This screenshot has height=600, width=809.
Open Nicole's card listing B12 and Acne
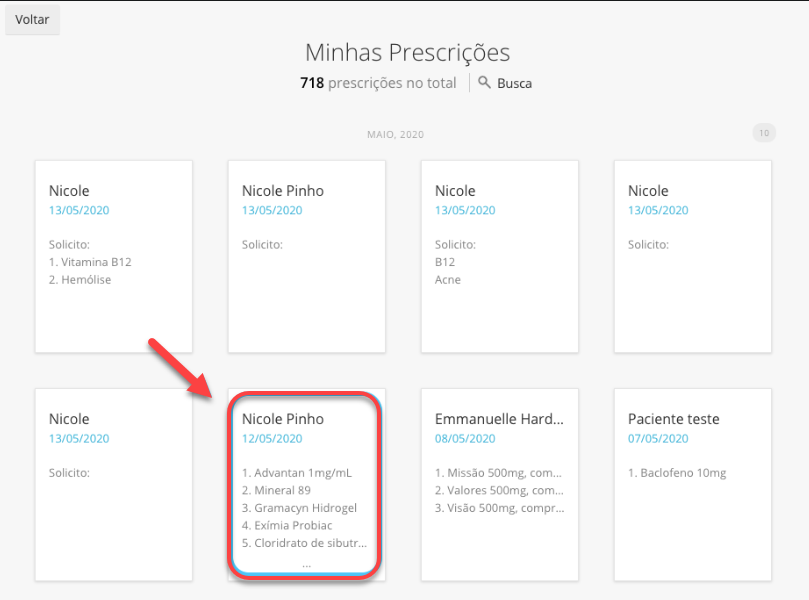499,256
